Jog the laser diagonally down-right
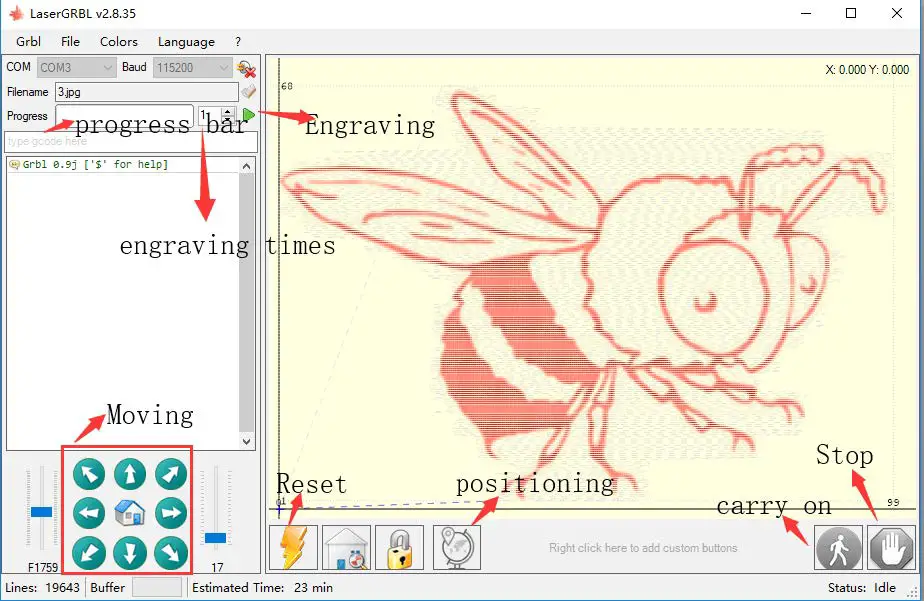This screenshot has height=601, width=924. (171, 553)
